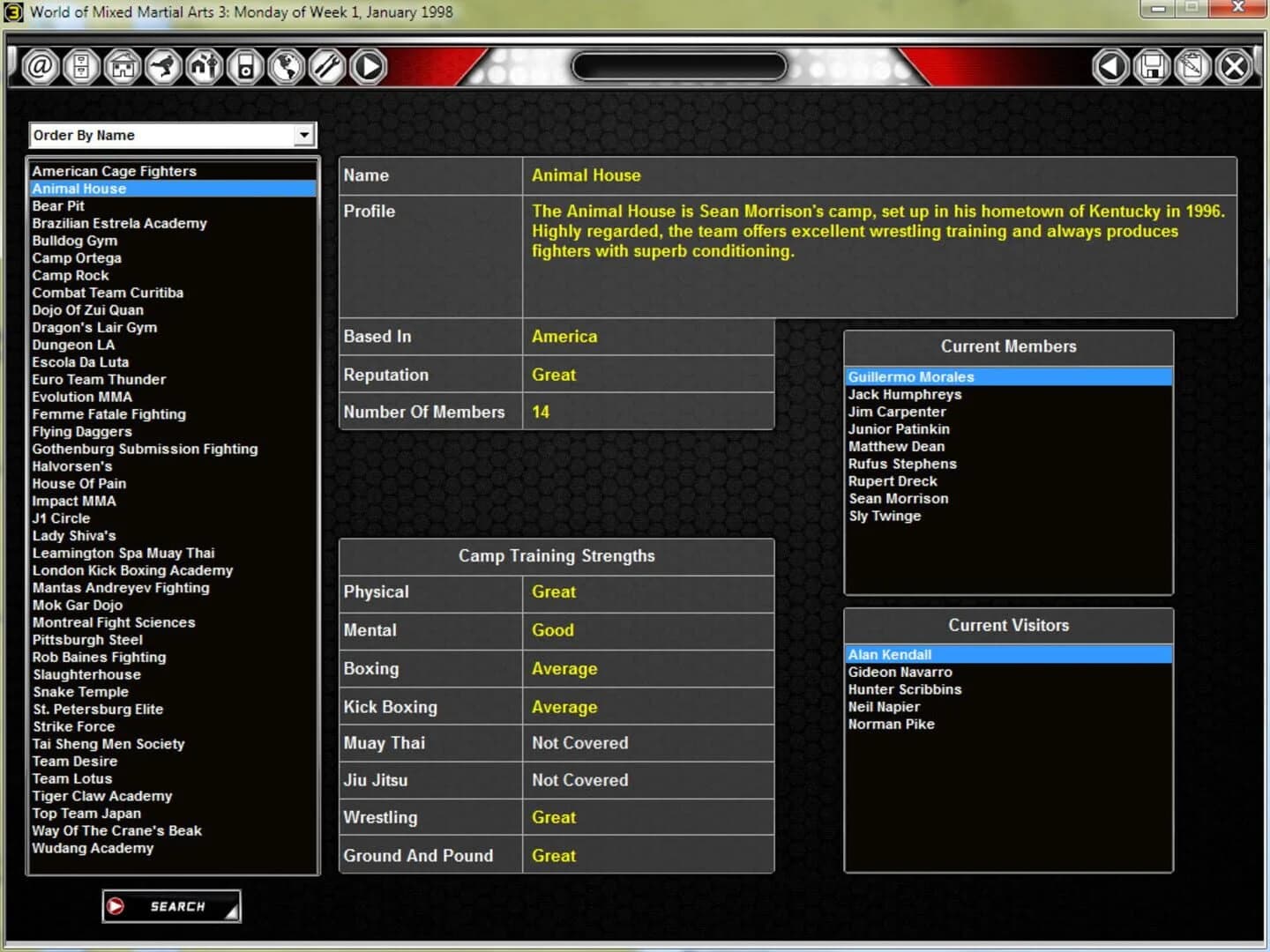Open the media player icon on the toolbar

pyautogui.click(x=245, y=66)
